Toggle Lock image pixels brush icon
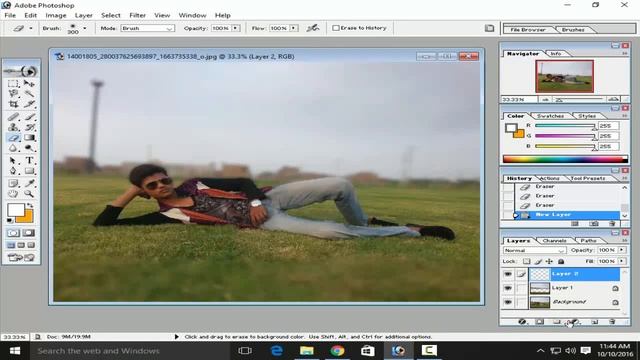This screenshot has height=360, width=640. click(538, 261)
